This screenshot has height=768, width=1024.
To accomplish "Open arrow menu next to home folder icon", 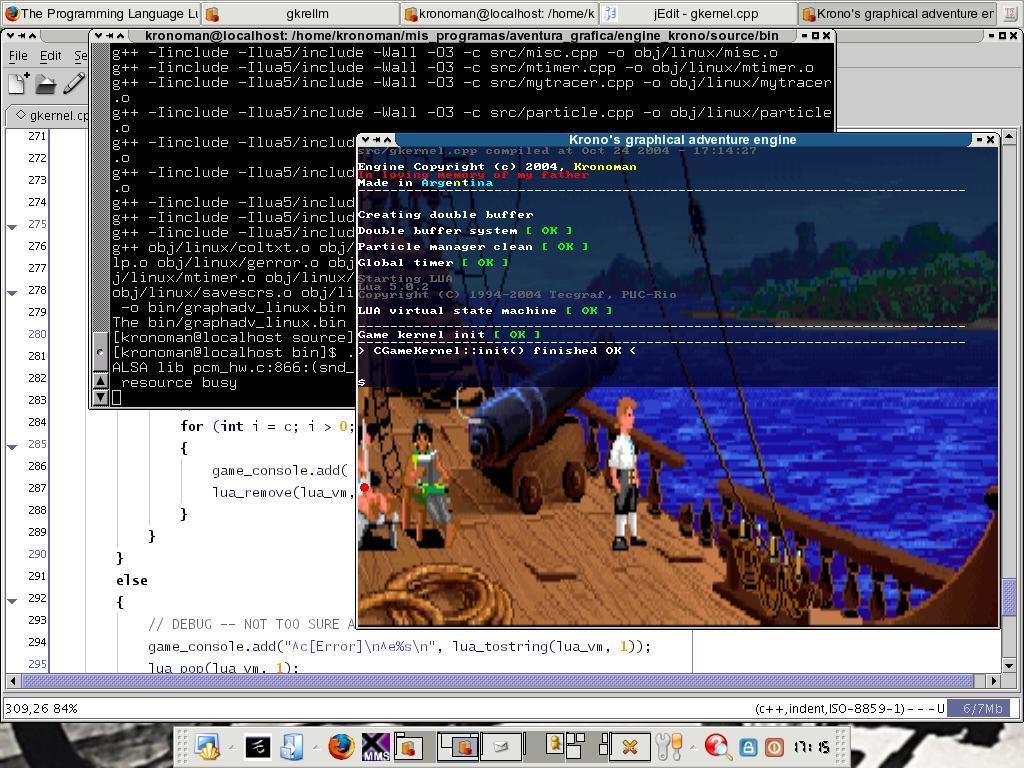I will (315, 746).
